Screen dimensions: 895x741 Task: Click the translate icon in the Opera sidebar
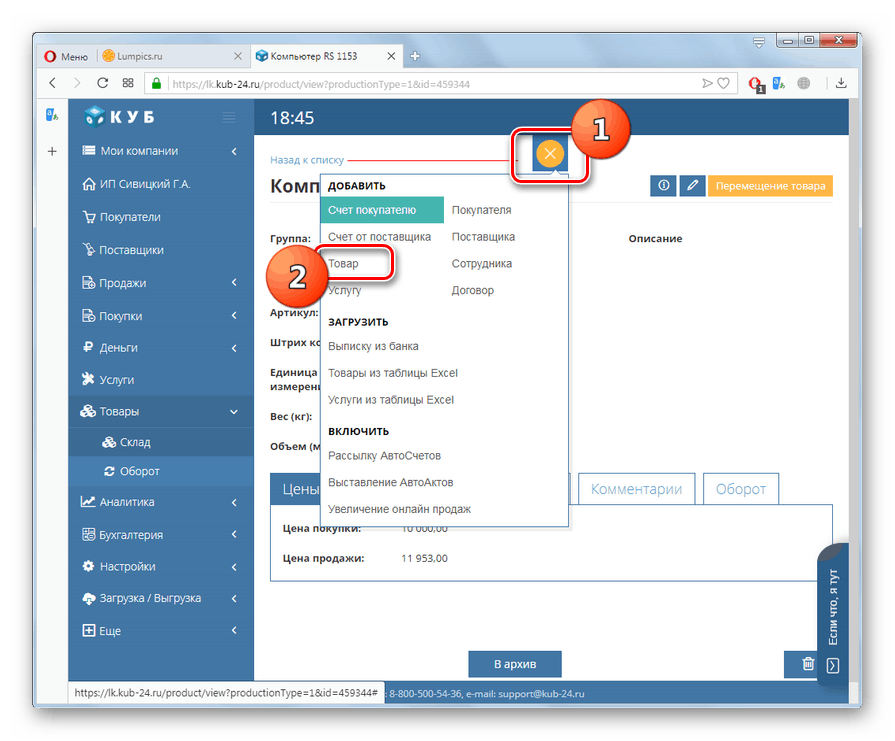coord(52,115)
